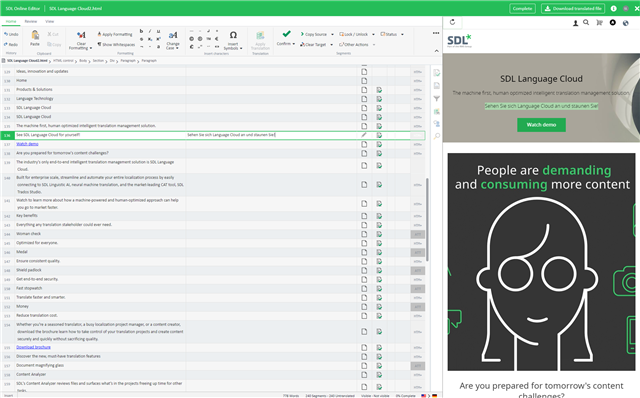Click the Clear Formatting icon
The image size is (640, 398).
coord(81,35)
